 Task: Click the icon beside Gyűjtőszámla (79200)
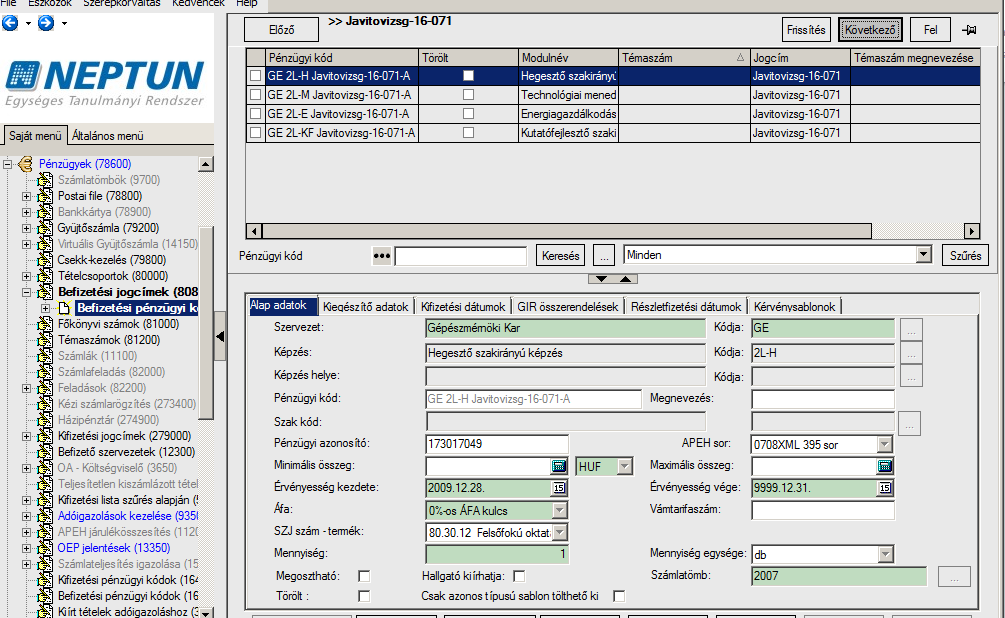(45, 228)
